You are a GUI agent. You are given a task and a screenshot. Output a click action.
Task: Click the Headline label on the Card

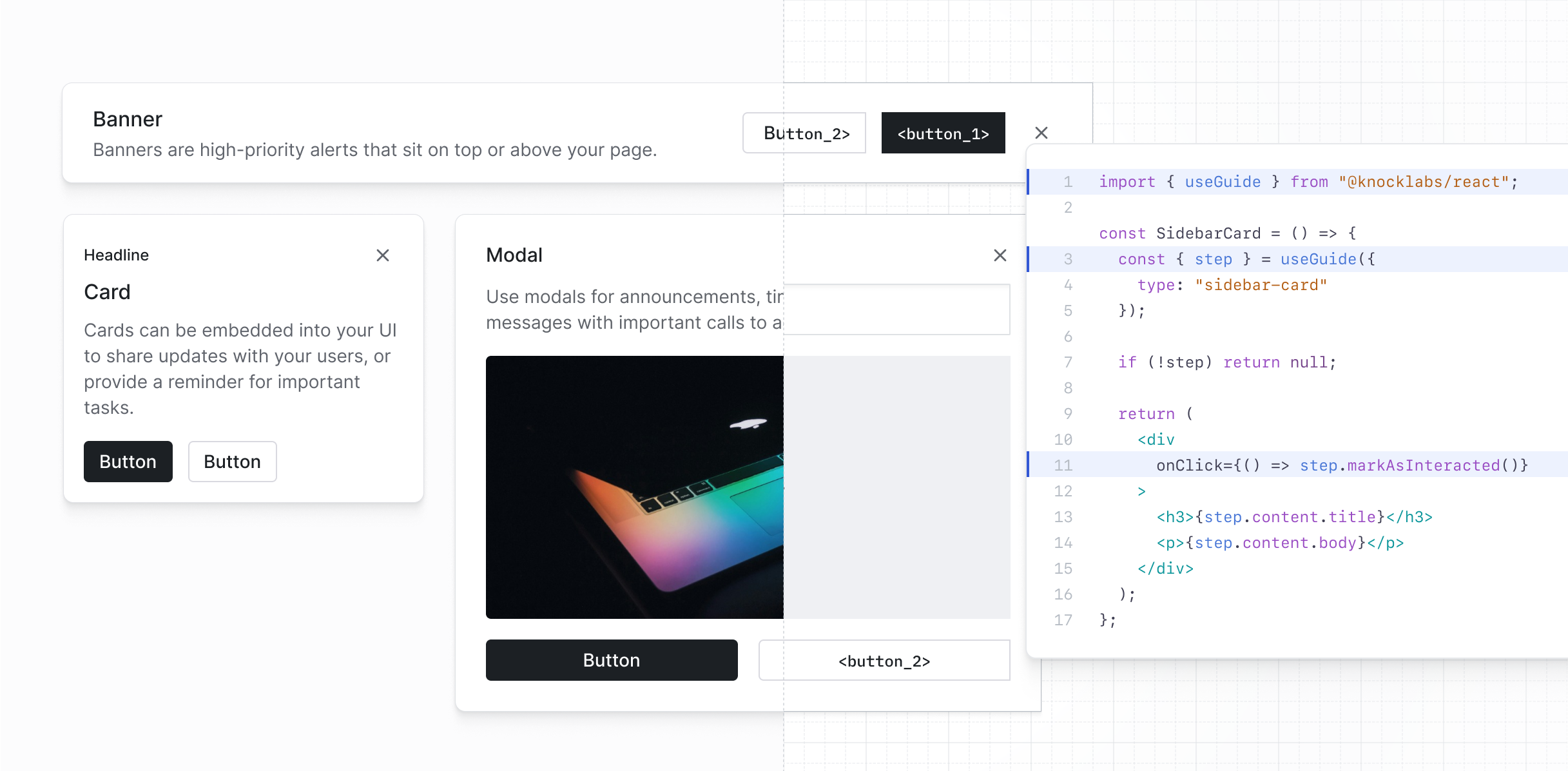[x=117, y=255]
